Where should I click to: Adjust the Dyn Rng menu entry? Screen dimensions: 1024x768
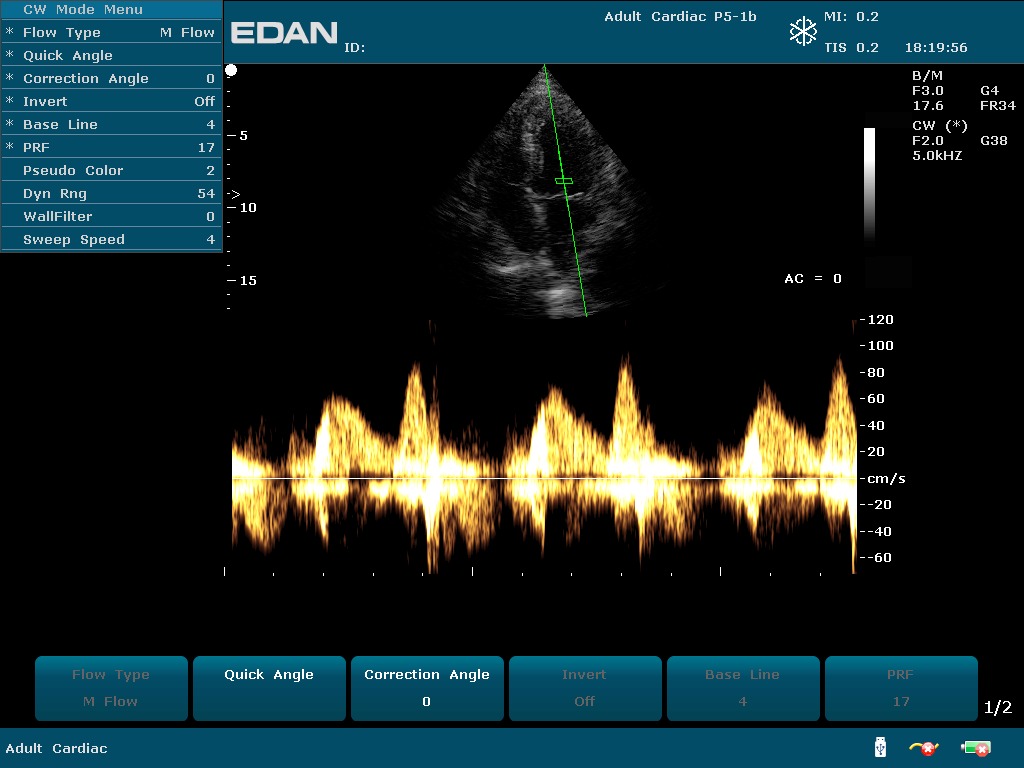(x=111, y=193)
